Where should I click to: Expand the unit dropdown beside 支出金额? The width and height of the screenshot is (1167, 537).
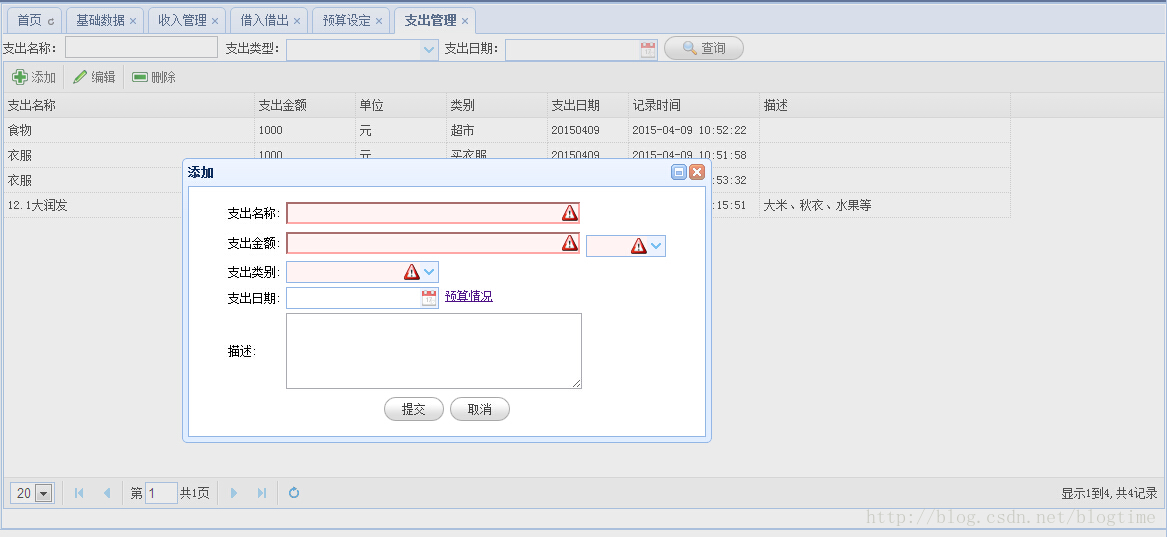(656, 246)
